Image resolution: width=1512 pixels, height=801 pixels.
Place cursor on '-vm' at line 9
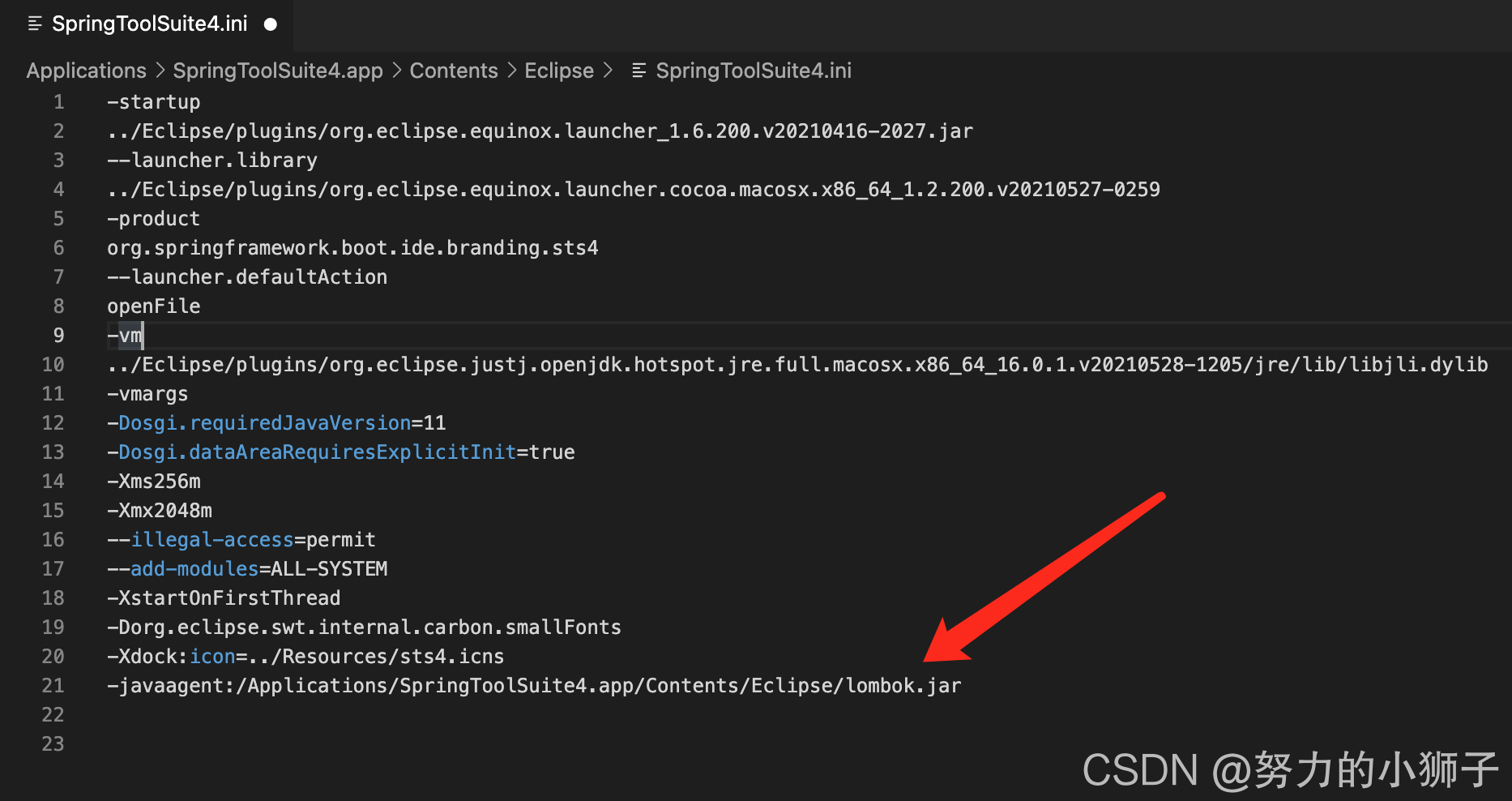[x=125, y=336]
